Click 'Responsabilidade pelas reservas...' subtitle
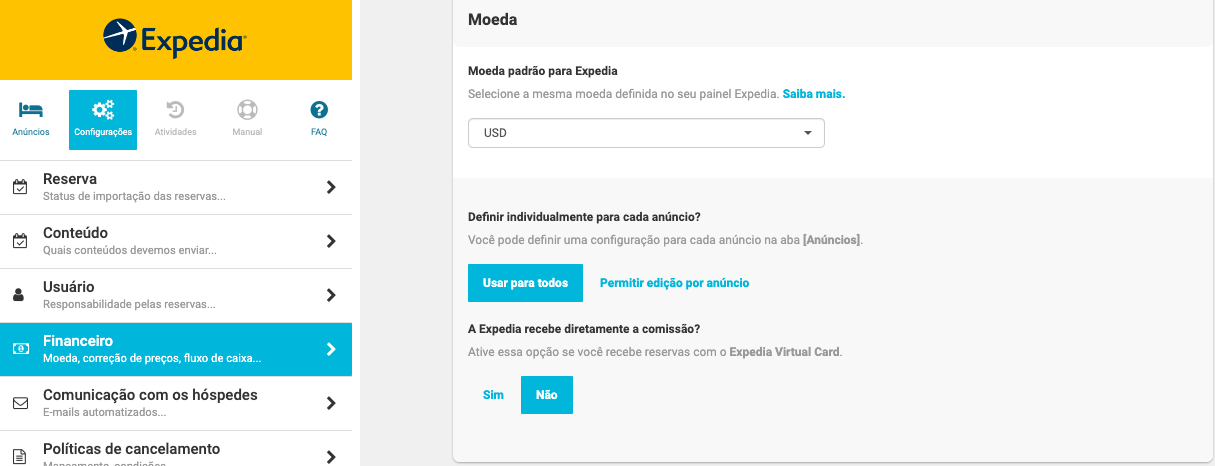Screen dimensions: 1215x466 (x=129, y=304)
